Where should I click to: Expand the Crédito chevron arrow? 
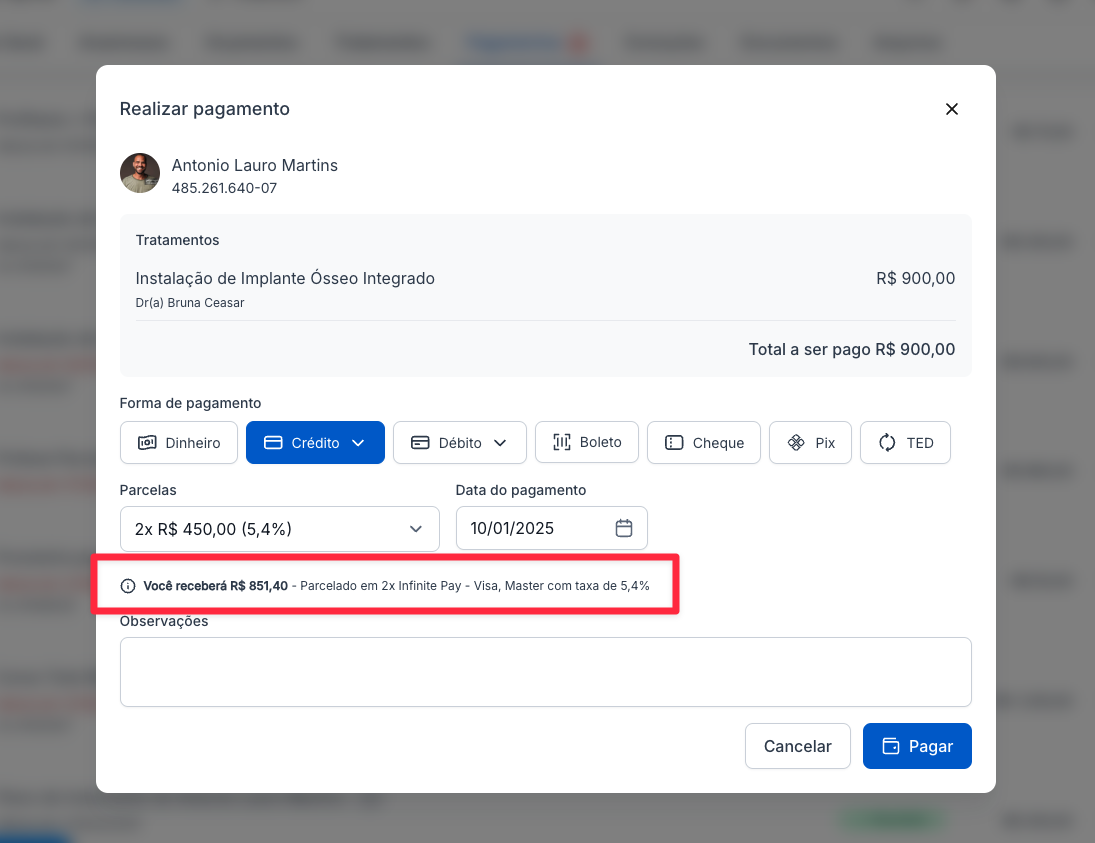pos(359,443)
